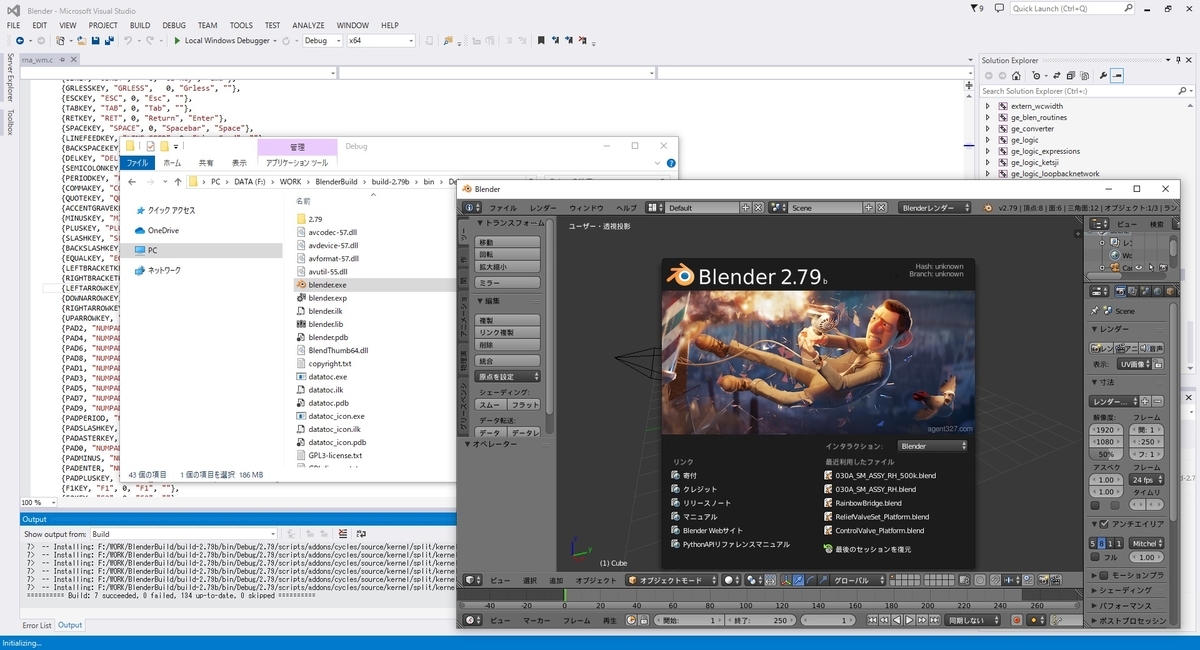The width and height of the screenshot is (1200, 650).
Task: Select copyright.txt in the file list
Action: (x=330, y=364)
